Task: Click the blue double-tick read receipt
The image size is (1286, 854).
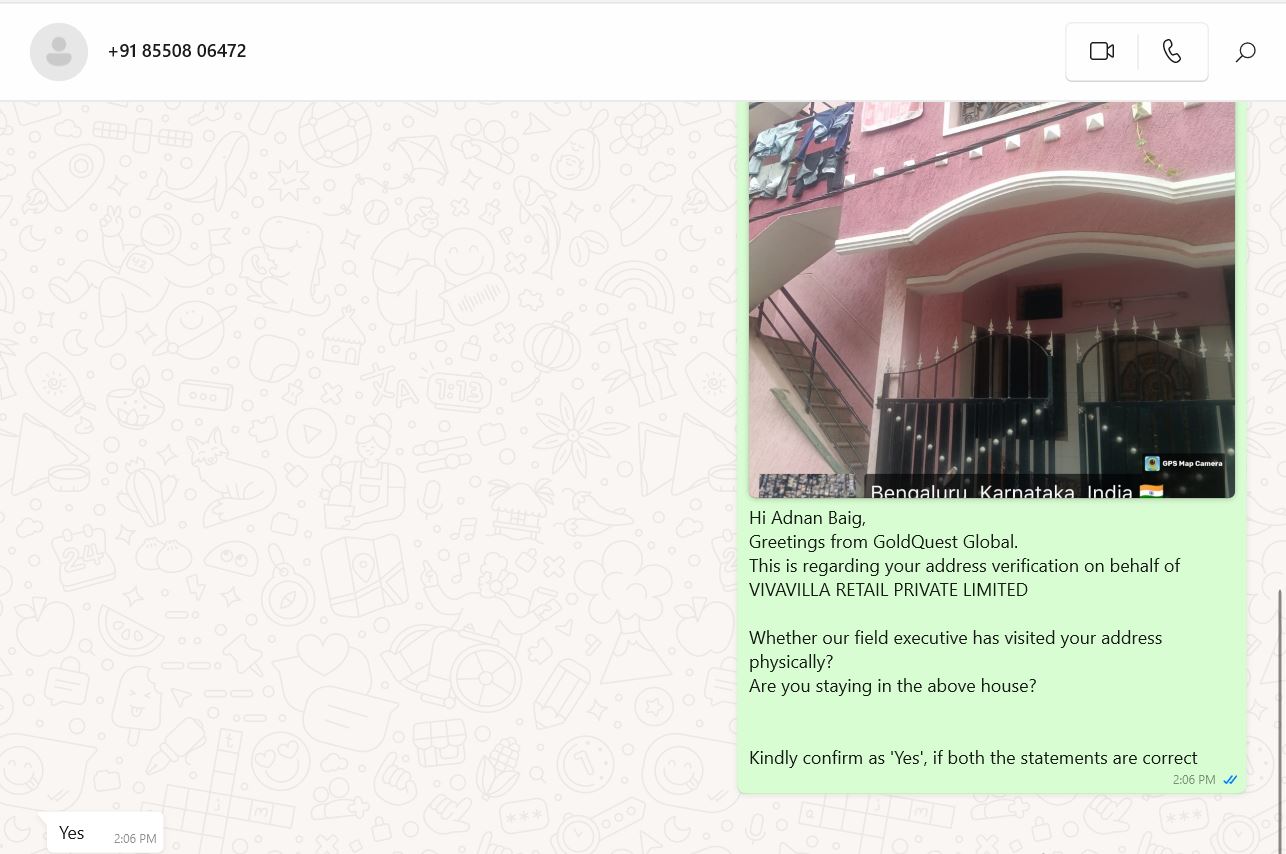Action: 1230,780
